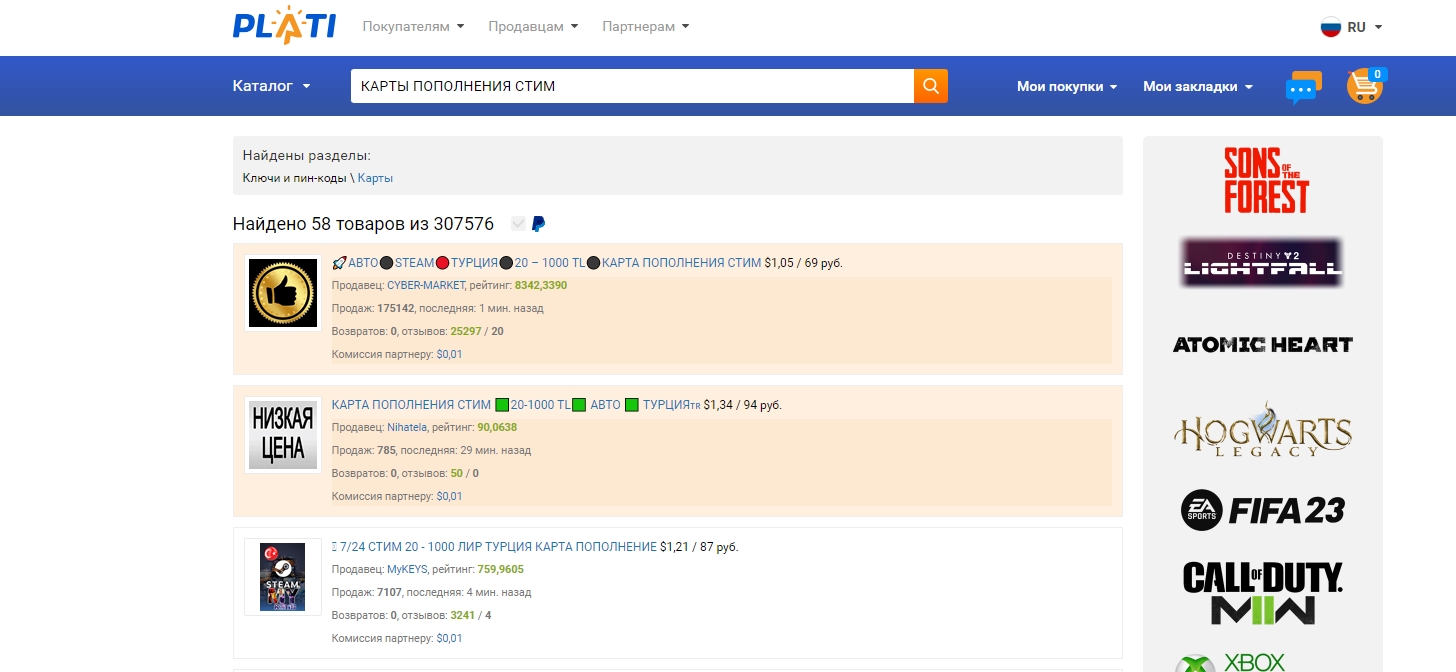Open the Destiny 2 Lightfall banner
Screen dimensions: 1456x672
pyautogui.click(x=1262, y=263)
